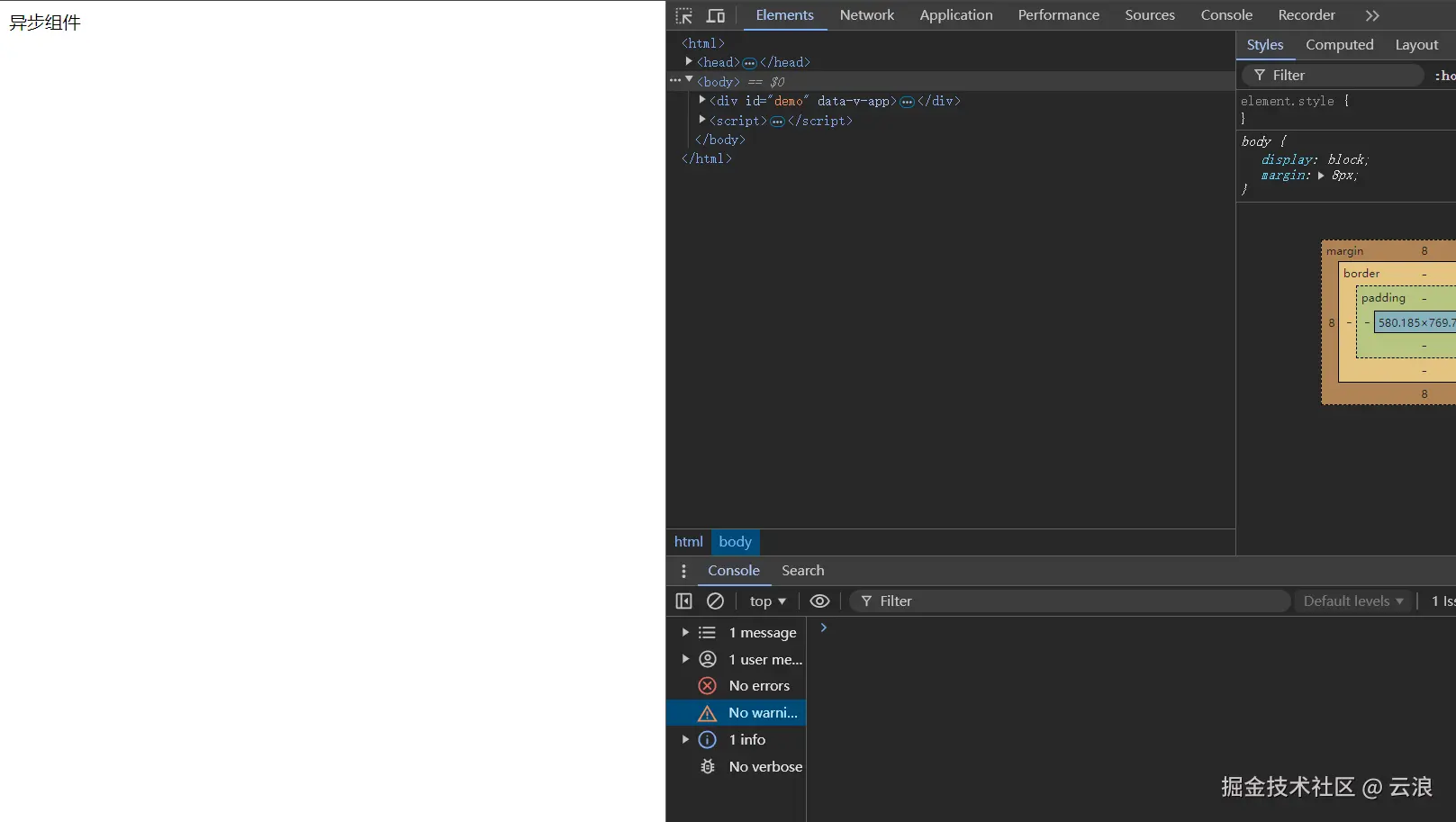Open the Application tab
Viewport: 1456px width, 822px height.
point(956,15)
